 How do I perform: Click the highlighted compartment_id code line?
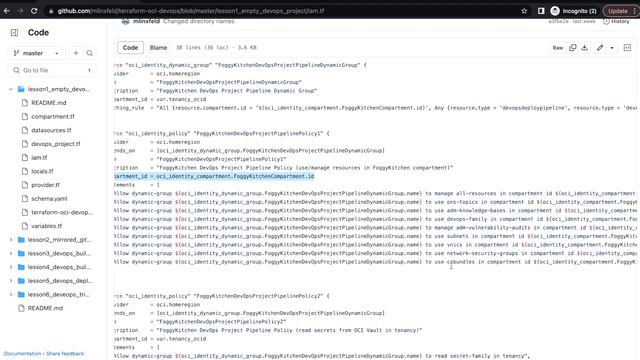214,176
